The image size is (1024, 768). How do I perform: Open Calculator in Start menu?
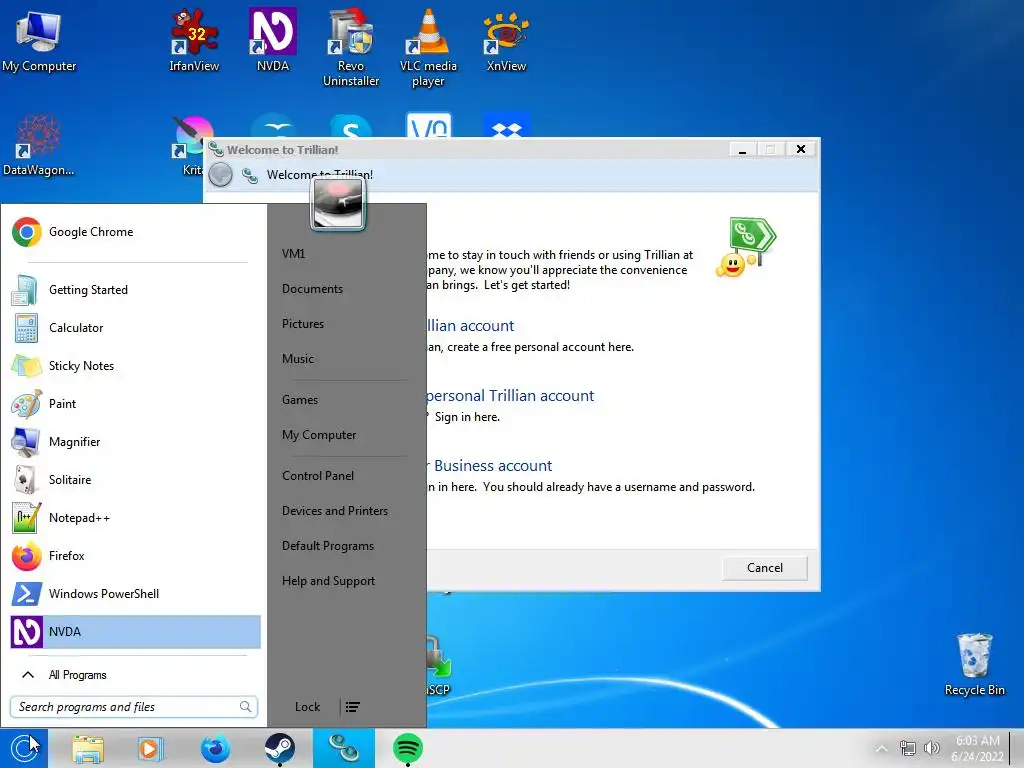click(135, 328)
